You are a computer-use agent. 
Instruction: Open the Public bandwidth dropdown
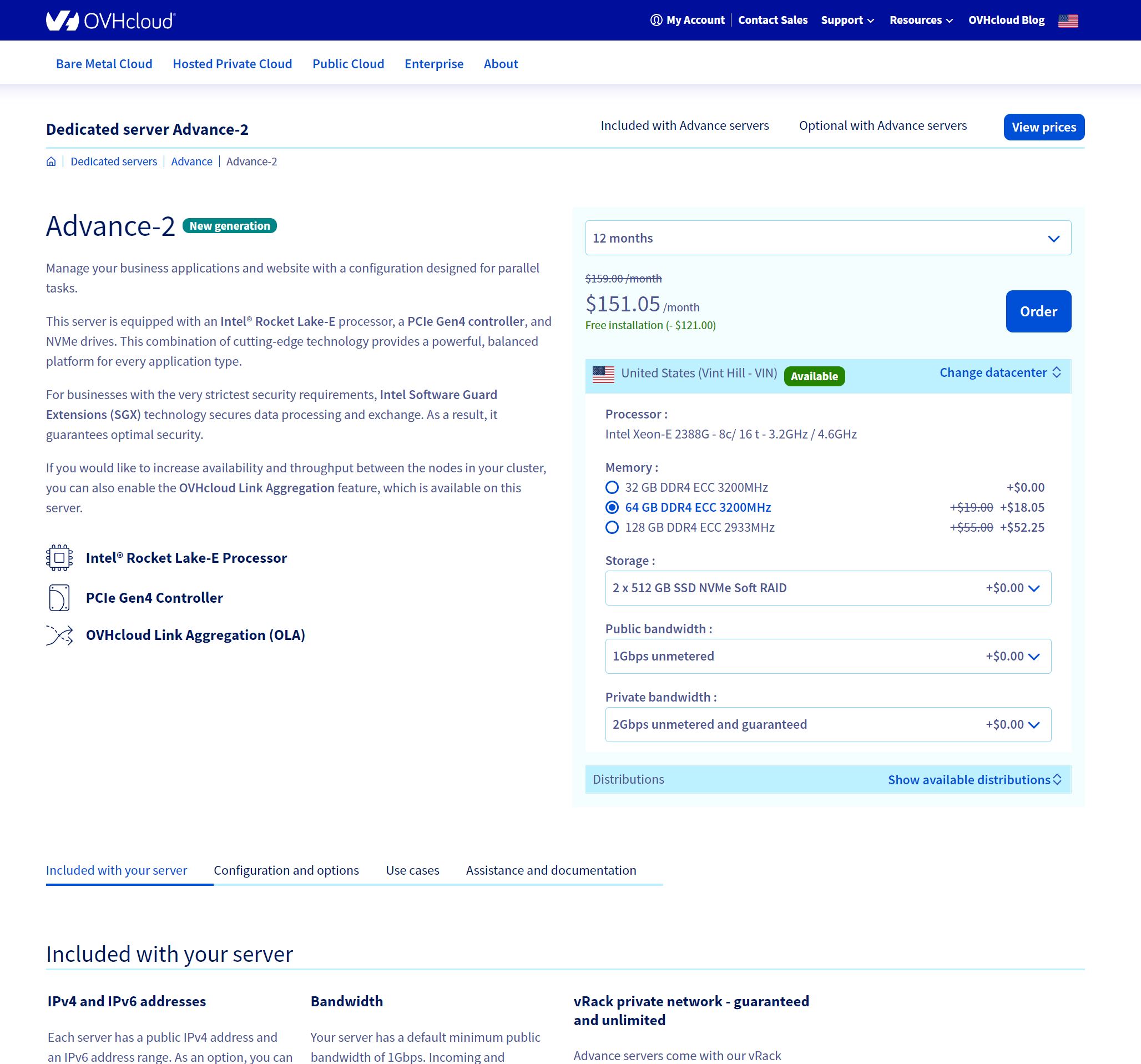tap(827, 656)
